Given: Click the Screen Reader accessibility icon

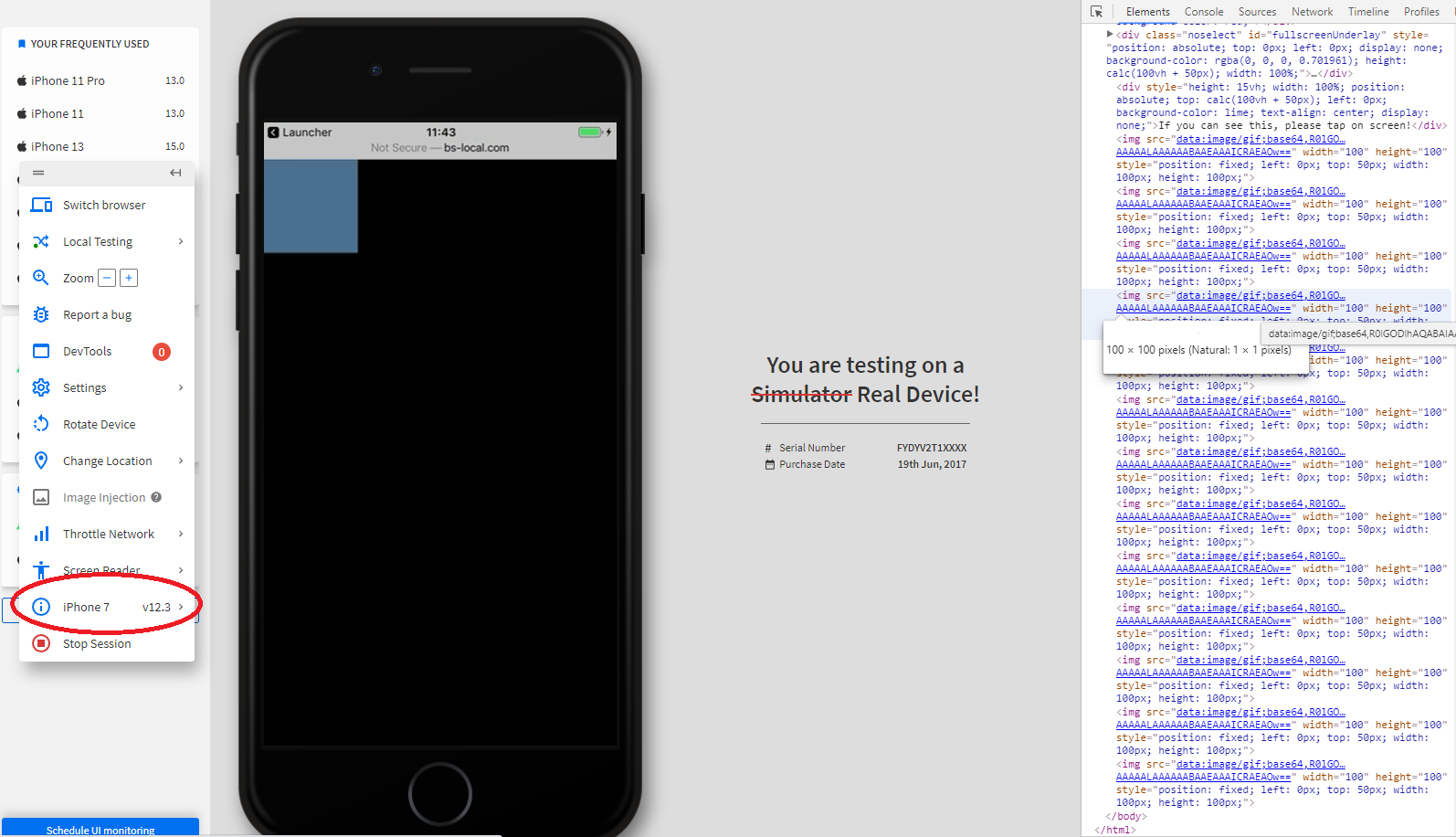Looking at the screenshot, I should click(x=41, y=570).
